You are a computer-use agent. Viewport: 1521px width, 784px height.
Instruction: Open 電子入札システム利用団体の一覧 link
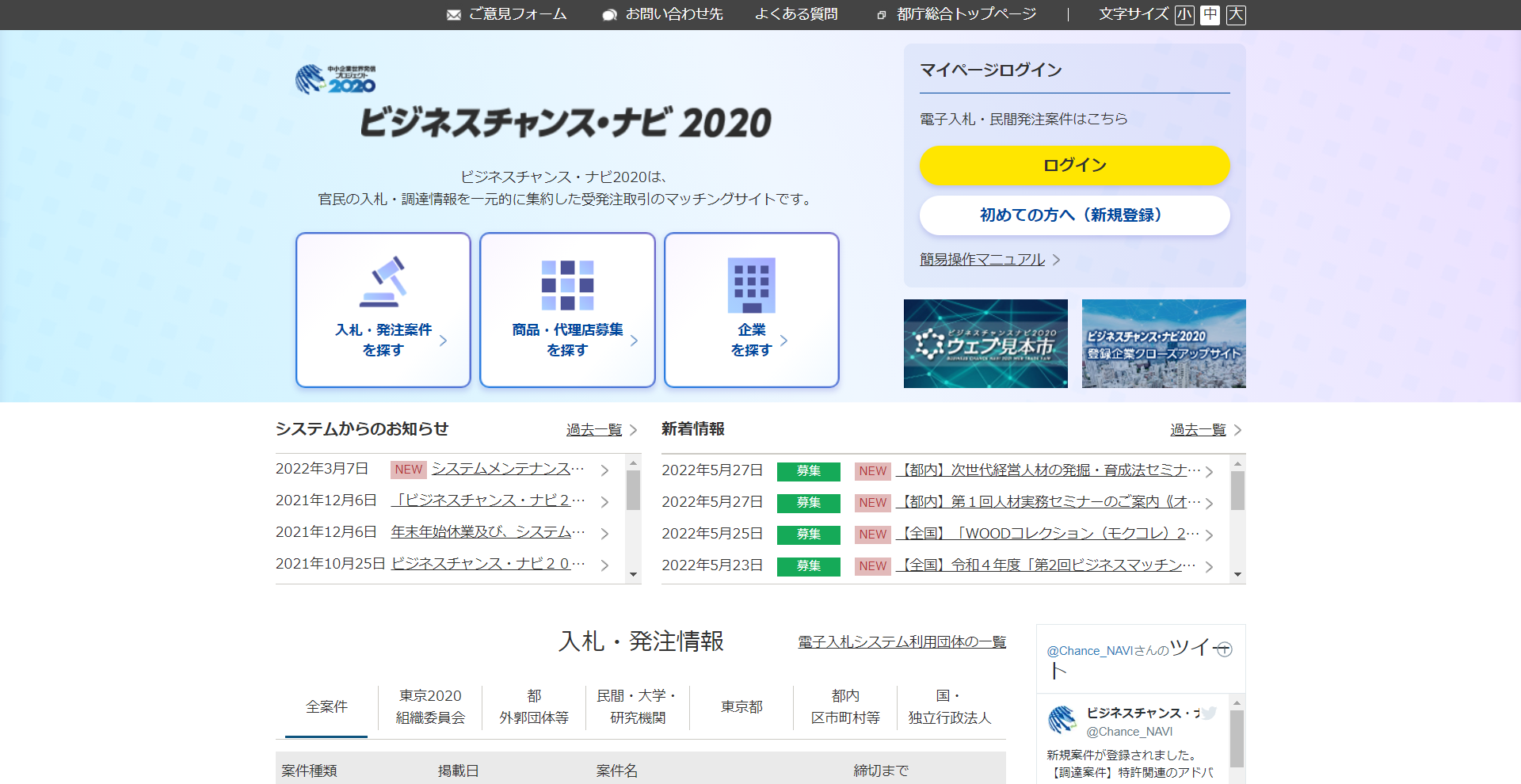[x=902, y=642]
